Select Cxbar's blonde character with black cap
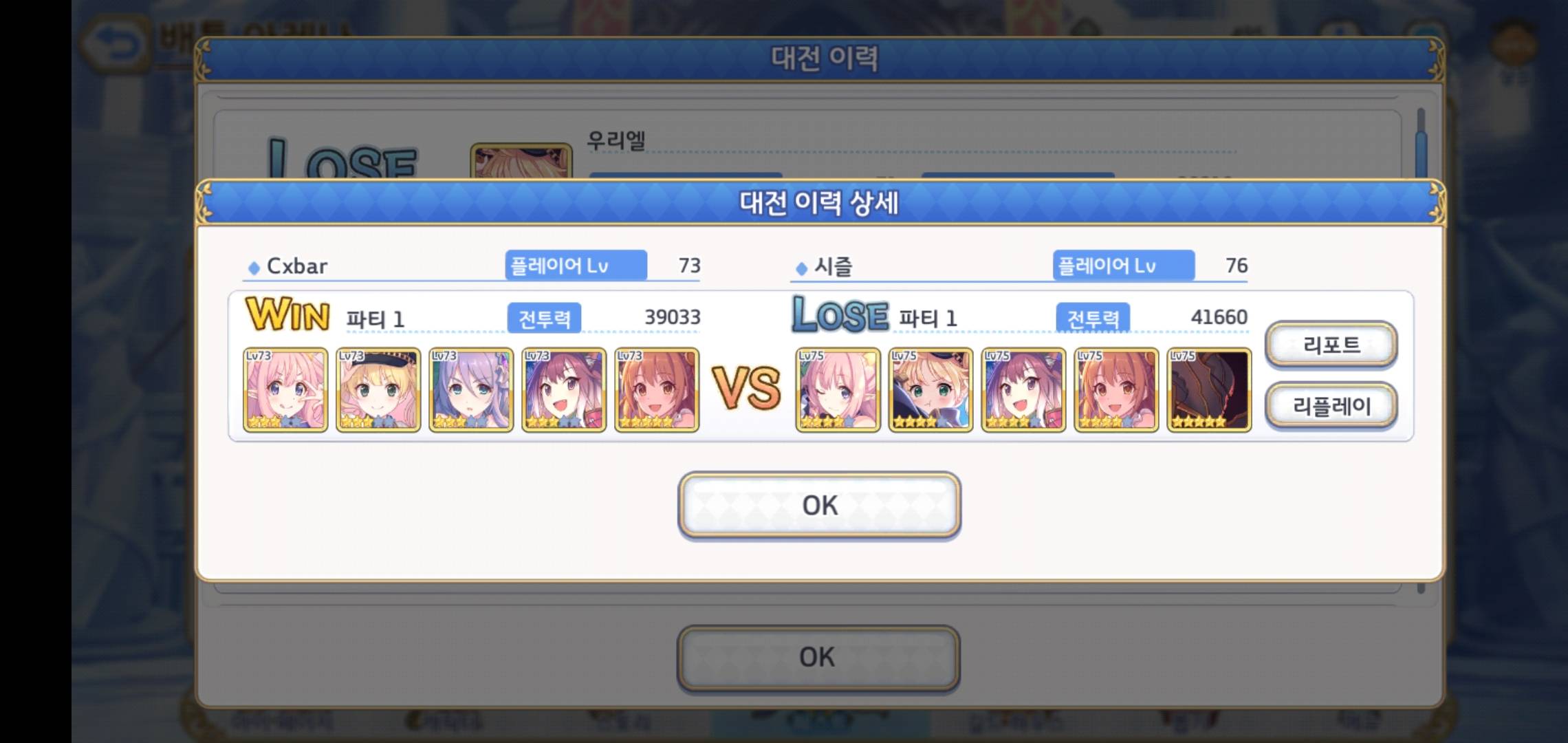 tap(378, 389)
